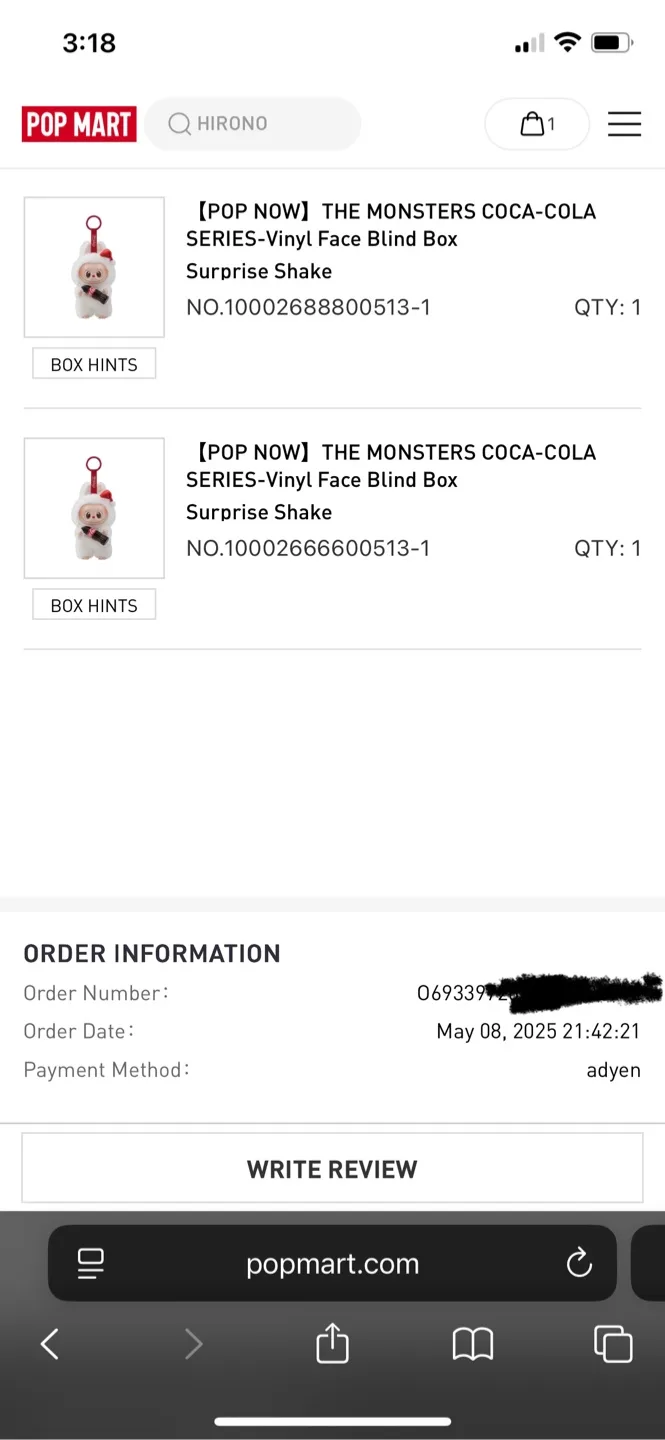Tap the reader view icon in address bar
This screenshot has width=665, height=1440.
point(90,1262)
